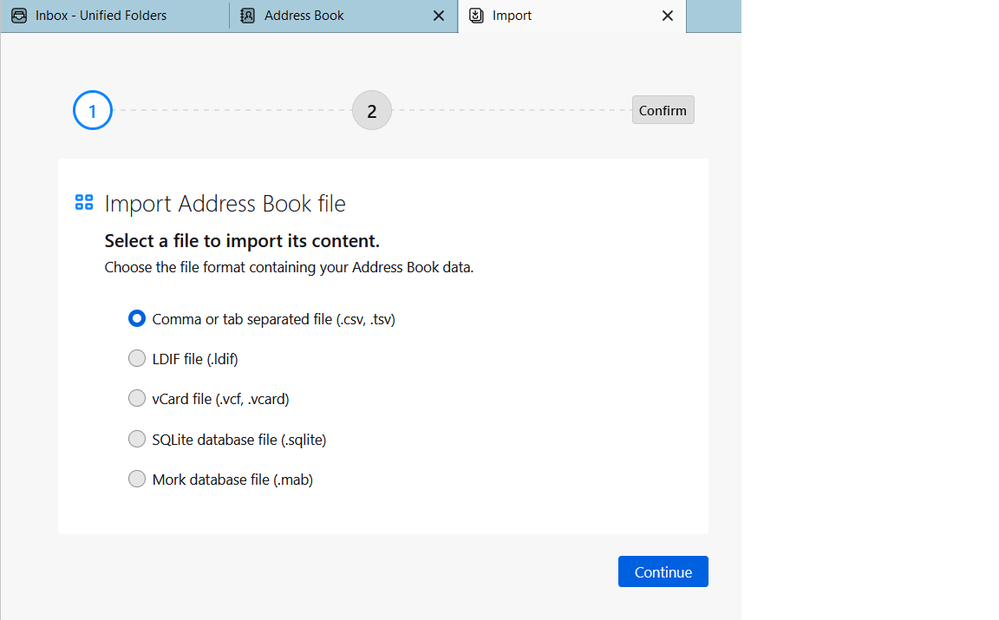
Task: Click 'Choose the file format' description text
Action: [289, 267]
